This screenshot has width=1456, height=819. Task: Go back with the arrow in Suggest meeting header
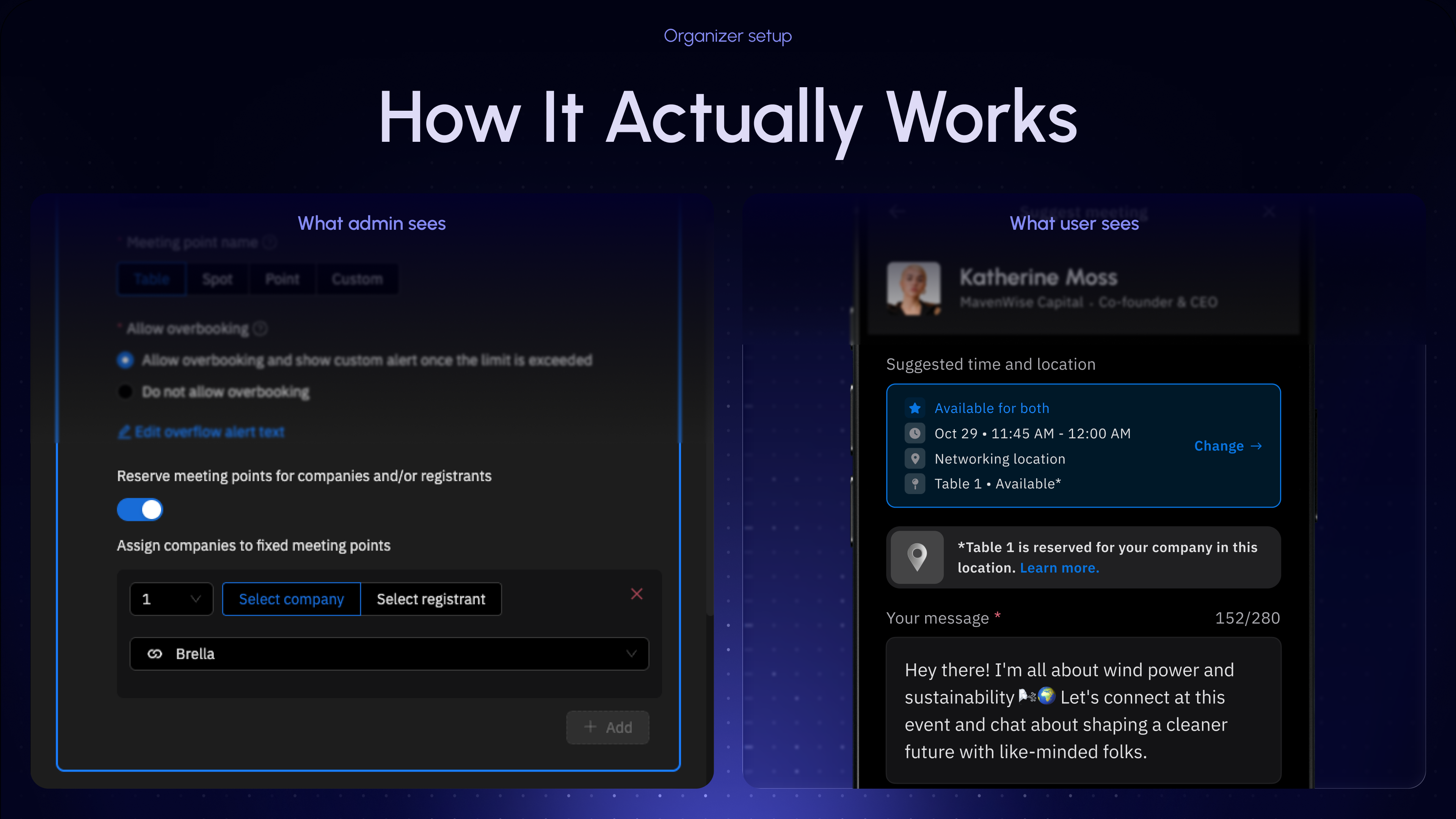tap(897, 212)
